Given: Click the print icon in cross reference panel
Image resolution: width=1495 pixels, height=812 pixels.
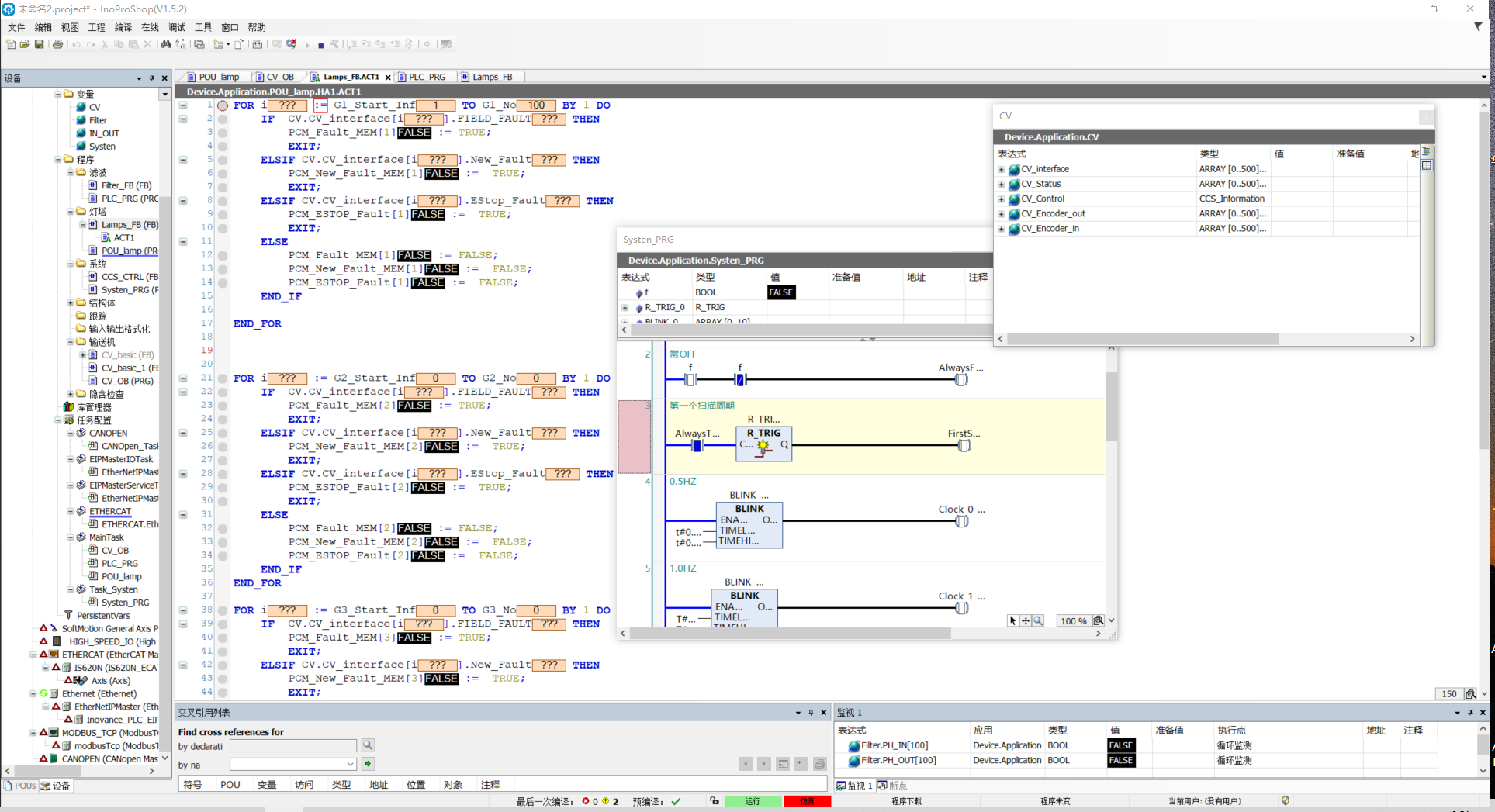Looking at the screenshot, I should (819, 764).
